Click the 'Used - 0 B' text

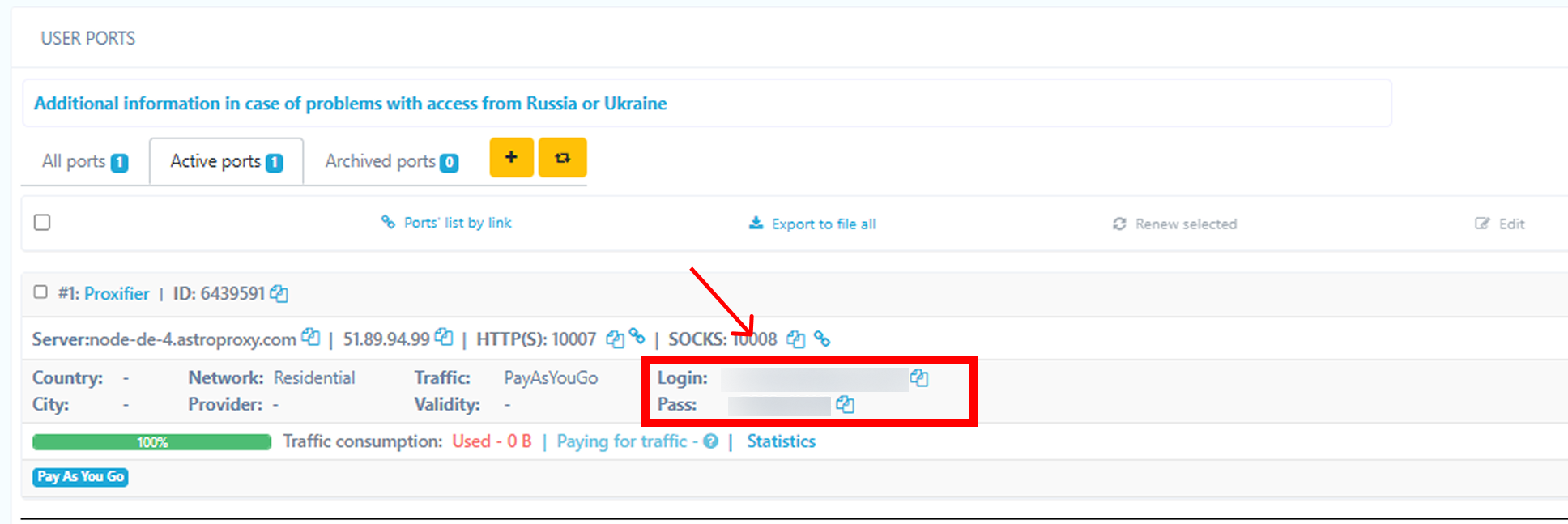coord(492,441)
